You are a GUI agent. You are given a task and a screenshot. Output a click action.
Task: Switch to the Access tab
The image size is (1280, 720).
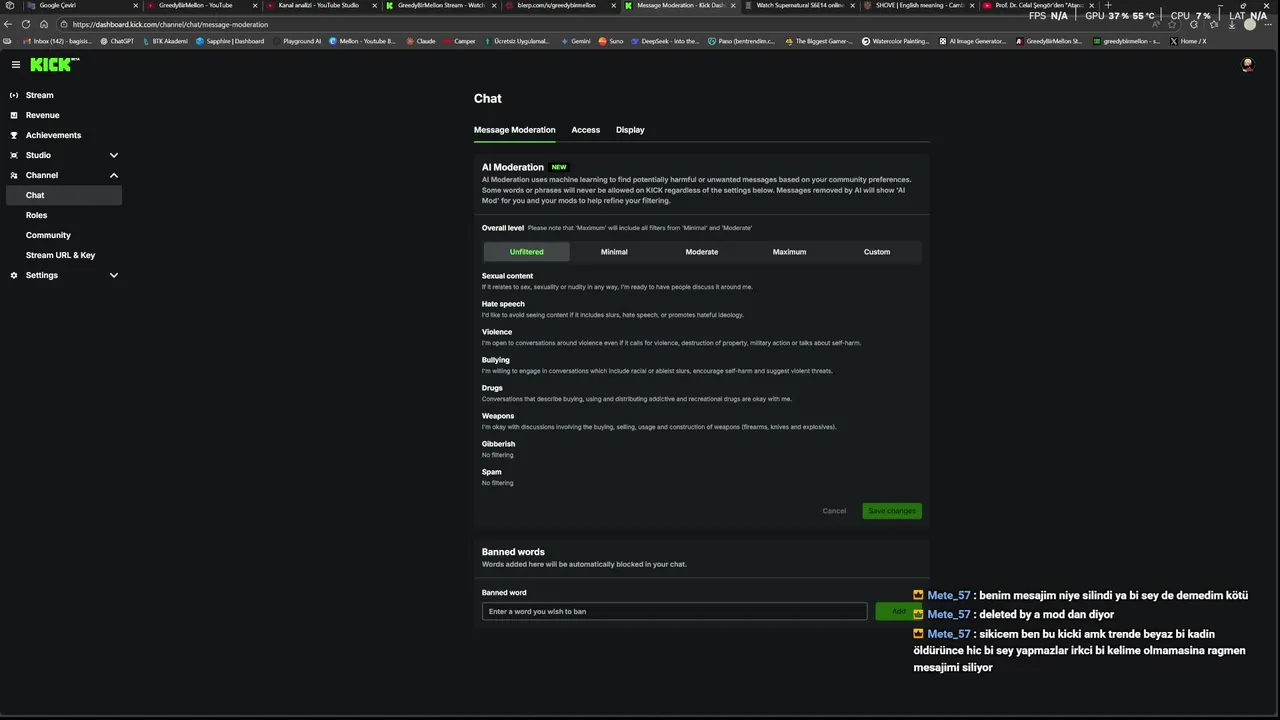click(x=586, y=130)
